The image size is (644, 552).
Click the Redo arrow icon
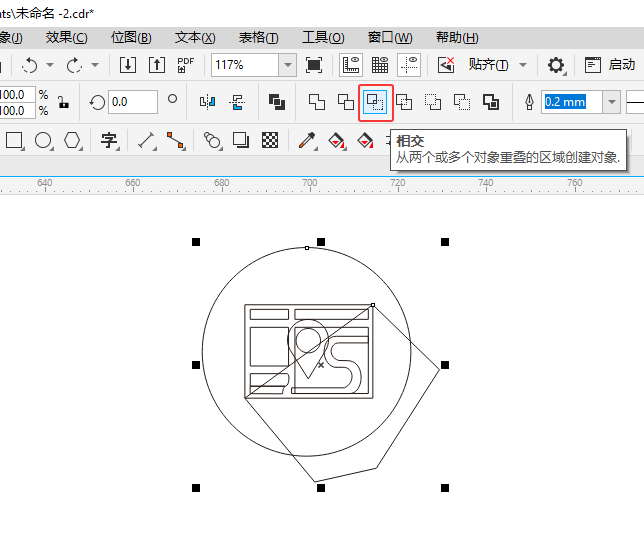coord(74,65)
